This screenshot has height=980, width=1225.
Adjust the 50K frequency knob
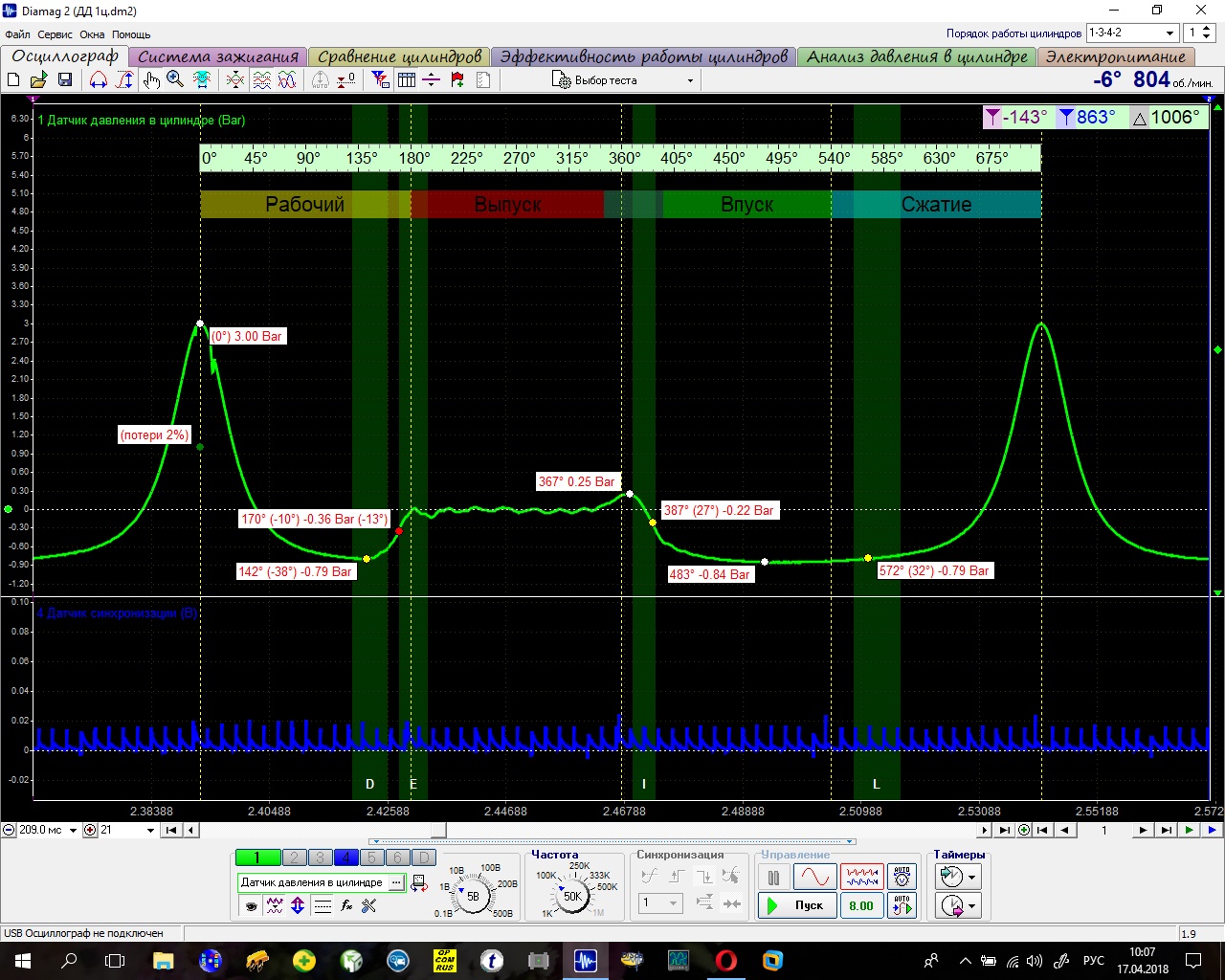pos(572,897)
